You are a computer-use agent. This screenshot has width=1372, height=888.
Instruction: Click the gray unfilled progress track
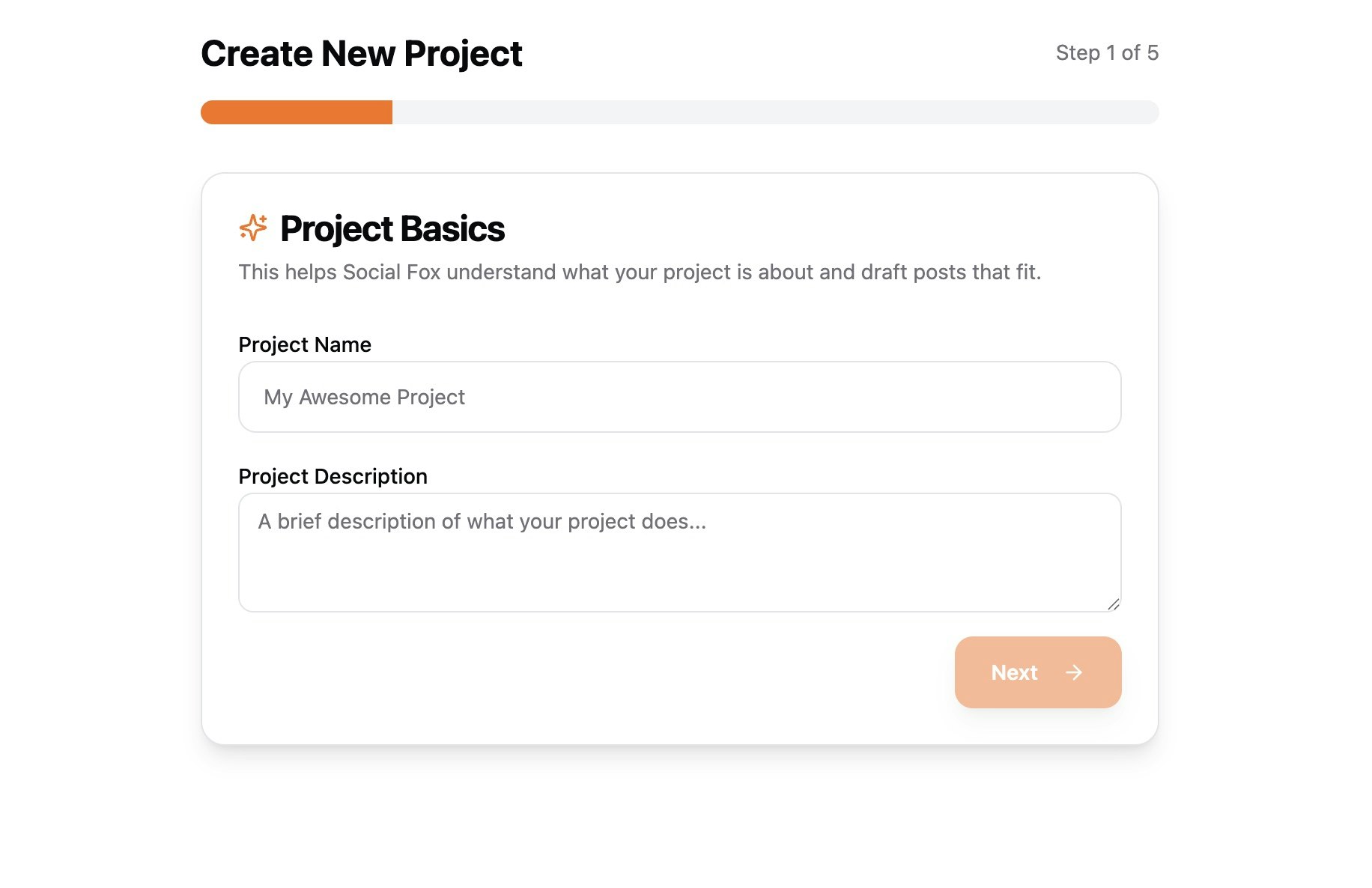776,112
